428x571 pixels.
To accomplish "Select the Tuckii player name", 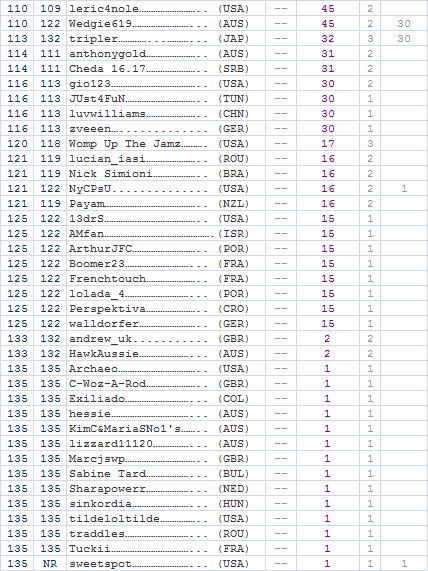I will tap(90, 548).
